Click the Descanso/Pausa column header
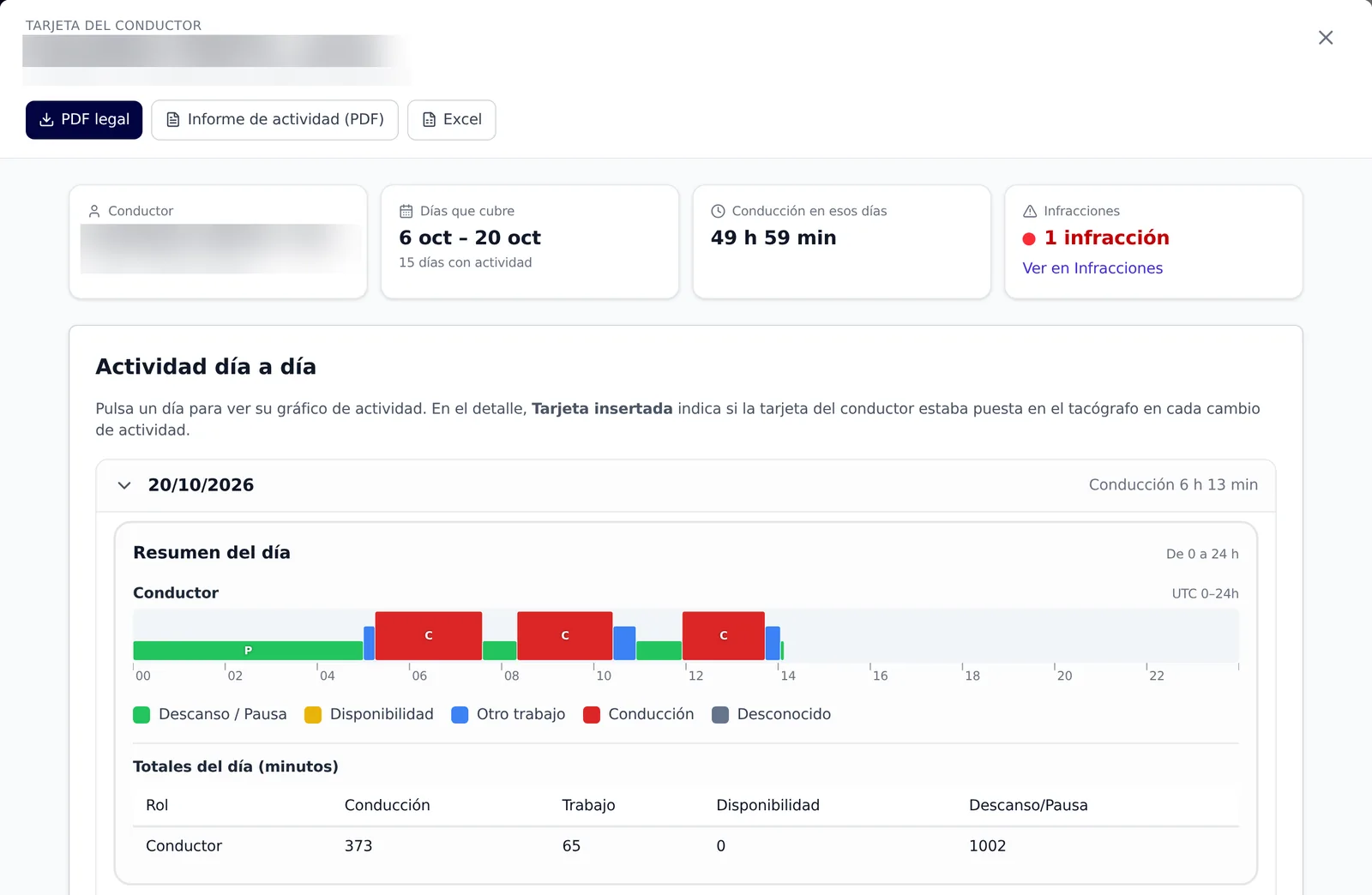 point(1028,806)
